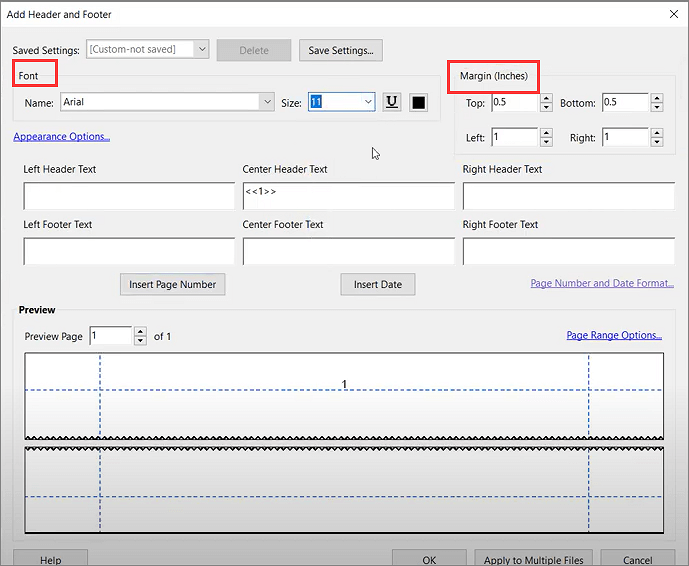Expand the font Size dropdown
The image size is (689, 566).
tap(367, 102)
